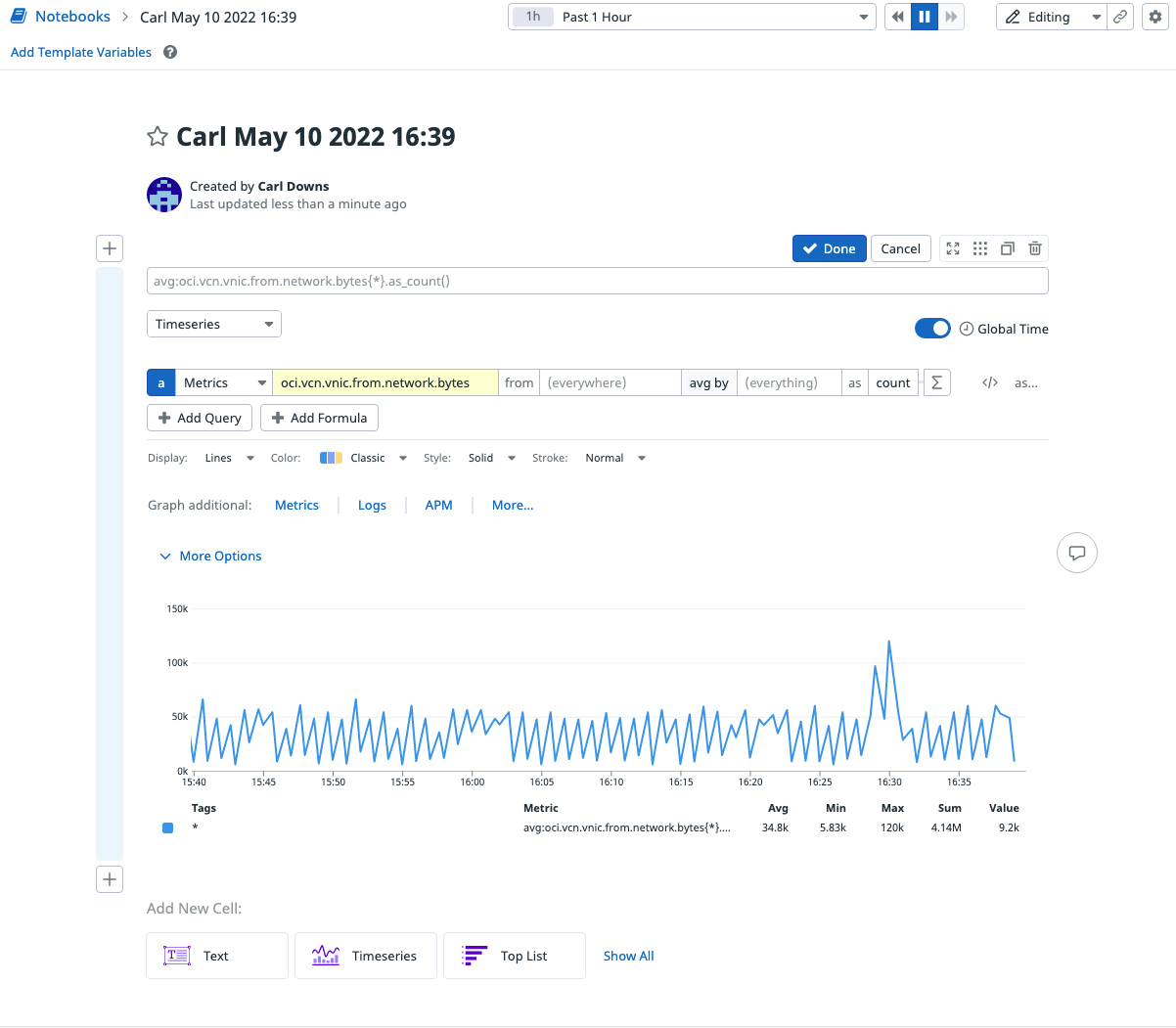
Task: Expand the notebook cell to fullscreen
Action: pyautogui.click(x=952, y=248)
